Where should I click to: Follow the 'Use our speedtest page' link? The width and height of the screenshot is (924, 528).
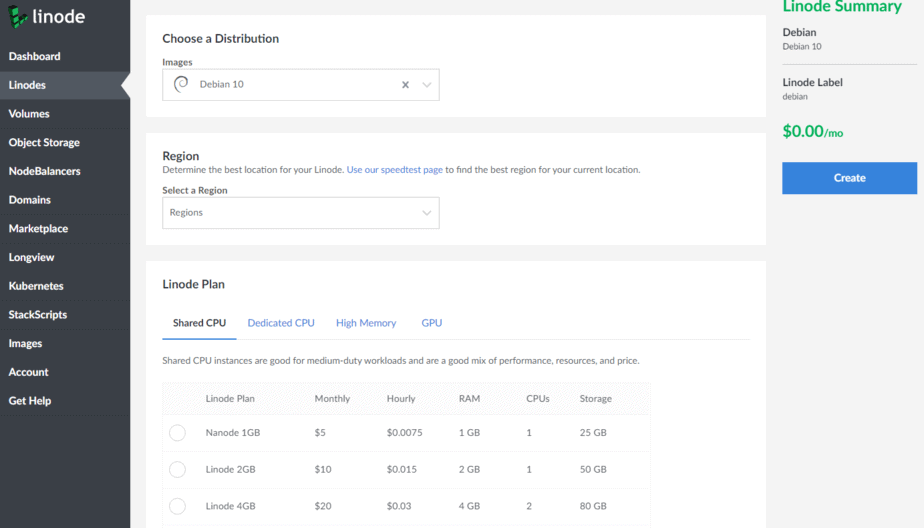click(394, 170)
